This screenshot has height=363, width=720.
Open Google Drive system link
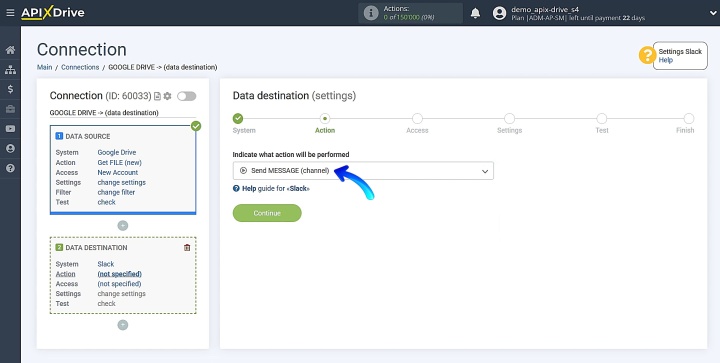[x=117, y=152]
